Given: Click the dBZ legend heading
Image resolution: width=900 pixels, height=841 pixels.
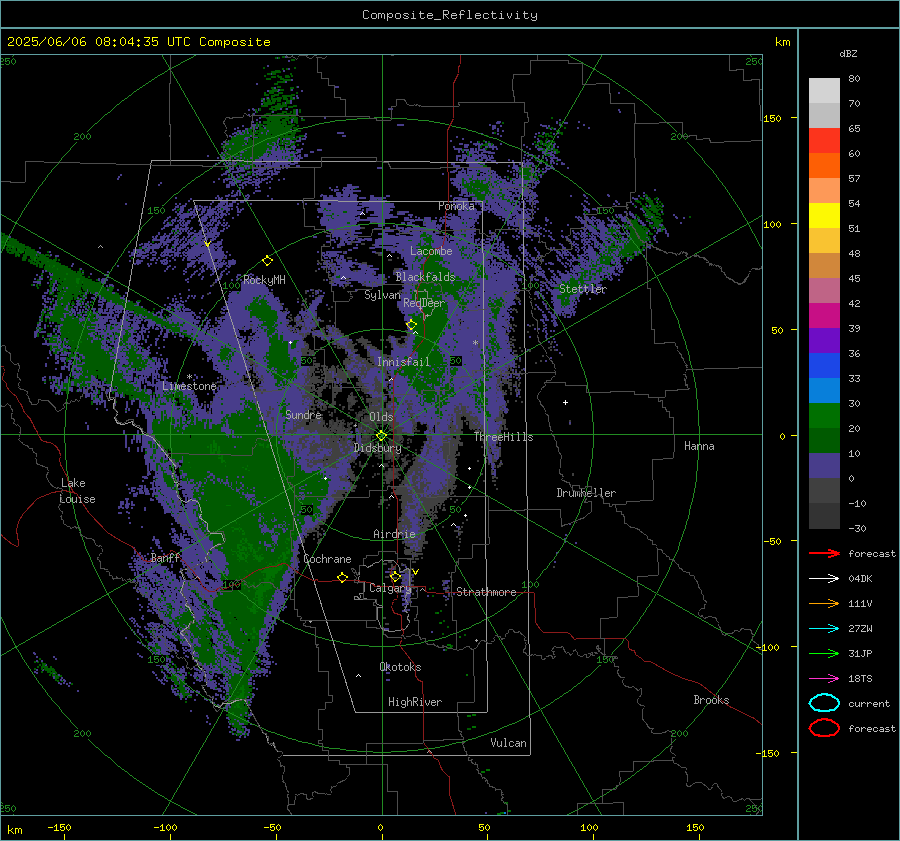Looking at the screenshot, I should tap(848, 53).
